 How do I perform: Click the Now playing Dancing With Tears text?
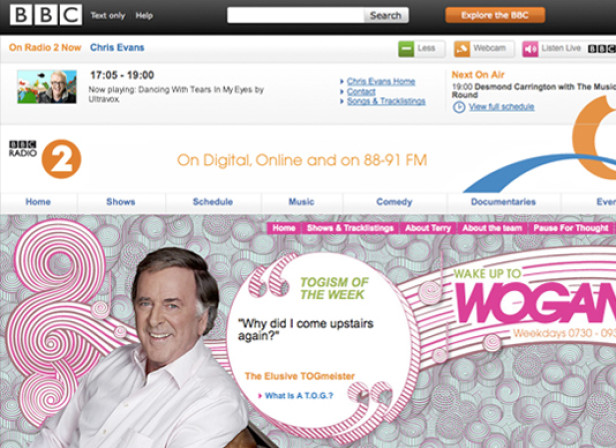(176, 94)
